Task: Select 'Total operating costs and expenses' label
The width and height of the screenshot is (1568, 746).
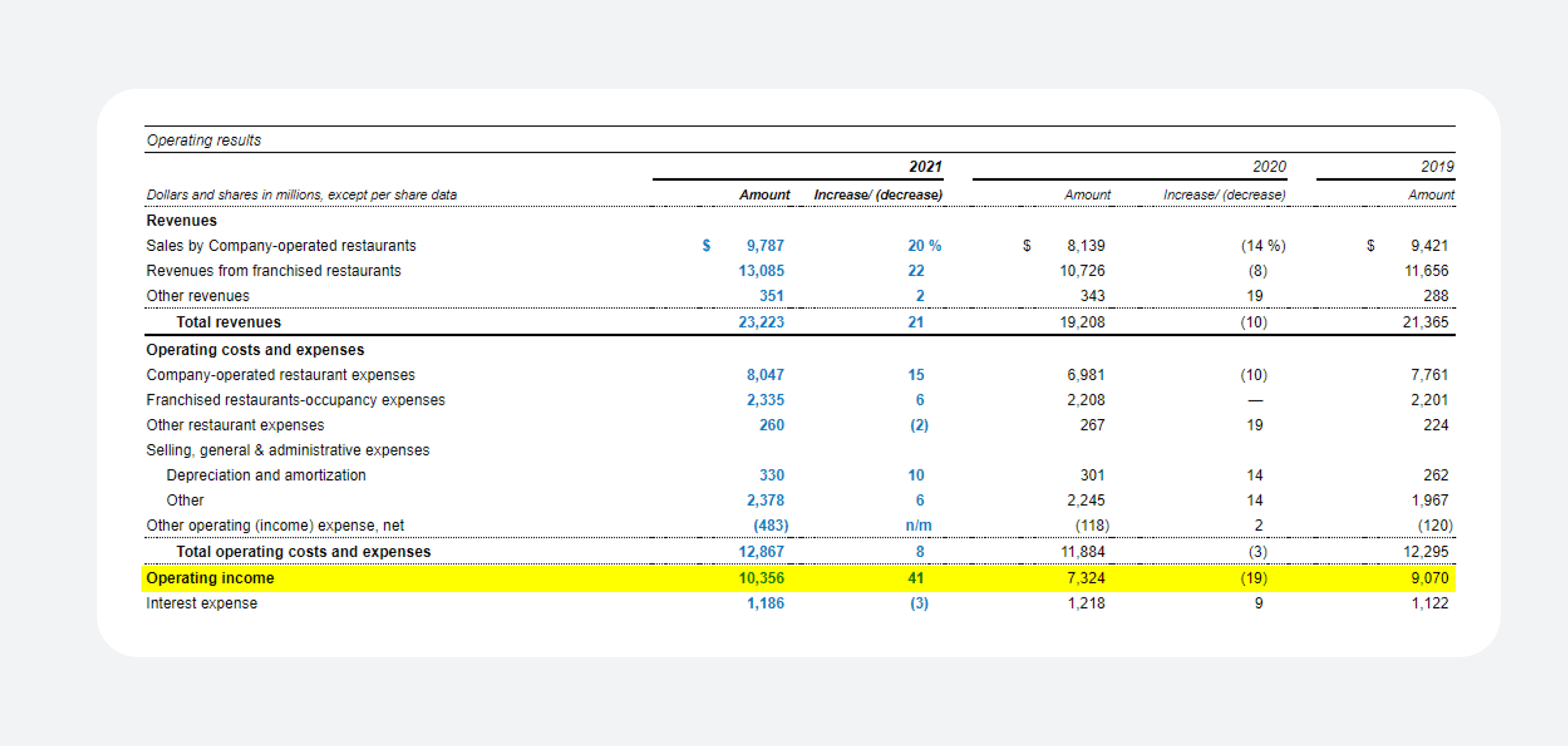Action: point(304,552)
